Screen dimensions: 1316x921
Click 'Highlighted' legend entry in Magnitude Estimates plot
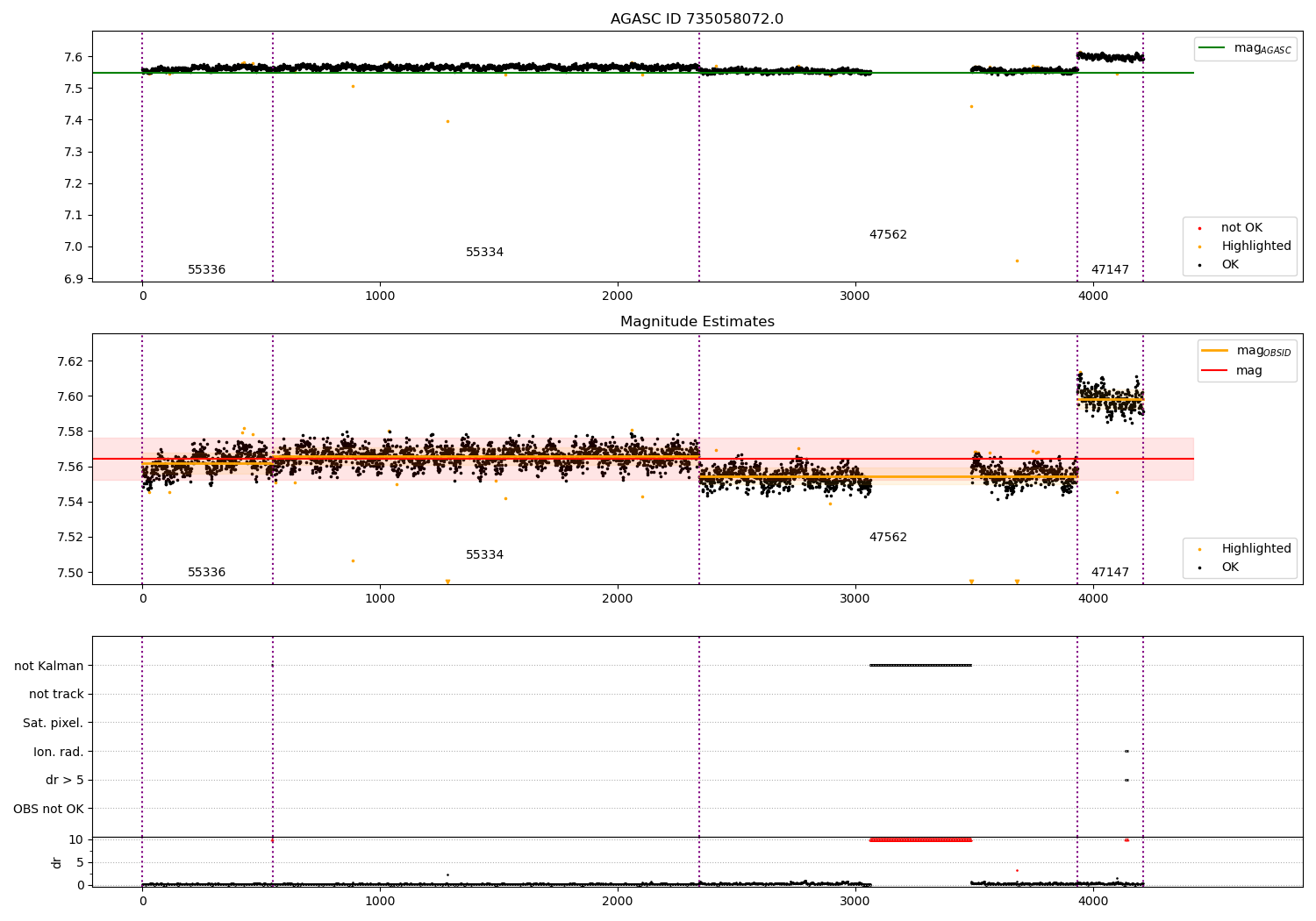tap(1256, 549)
